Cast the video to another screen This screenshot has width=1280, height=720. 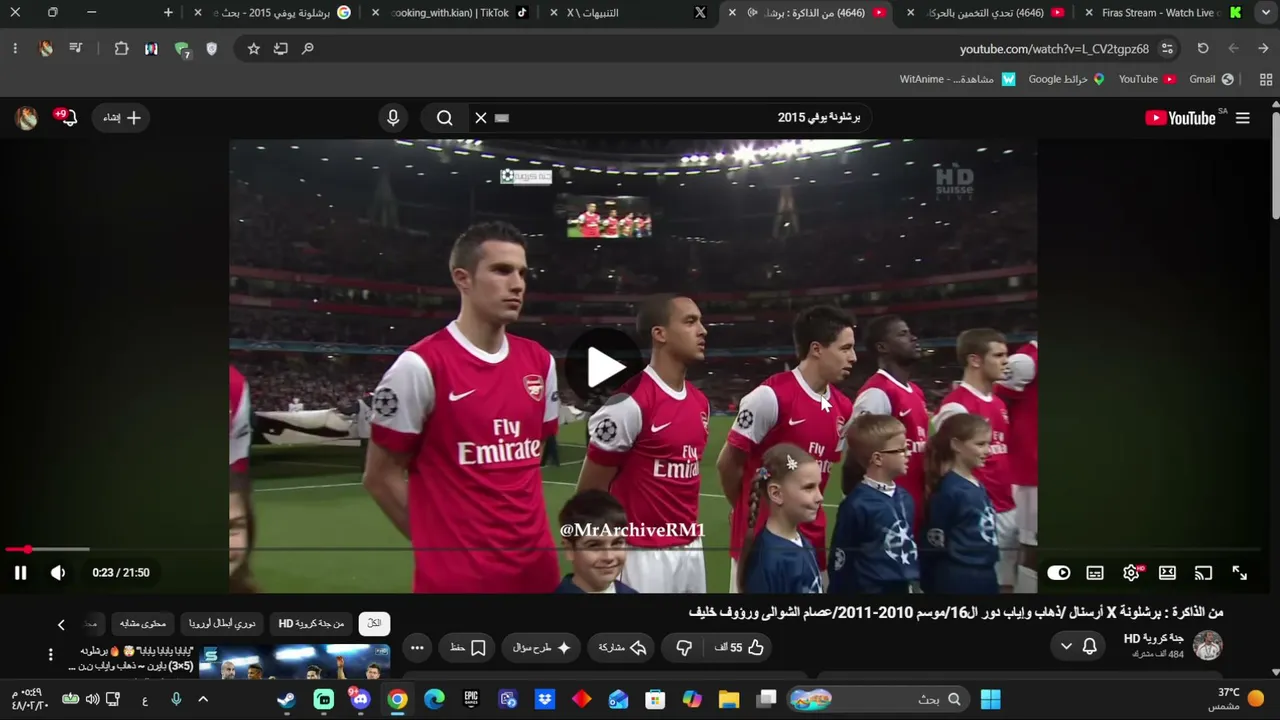(x=1203, y=573)
